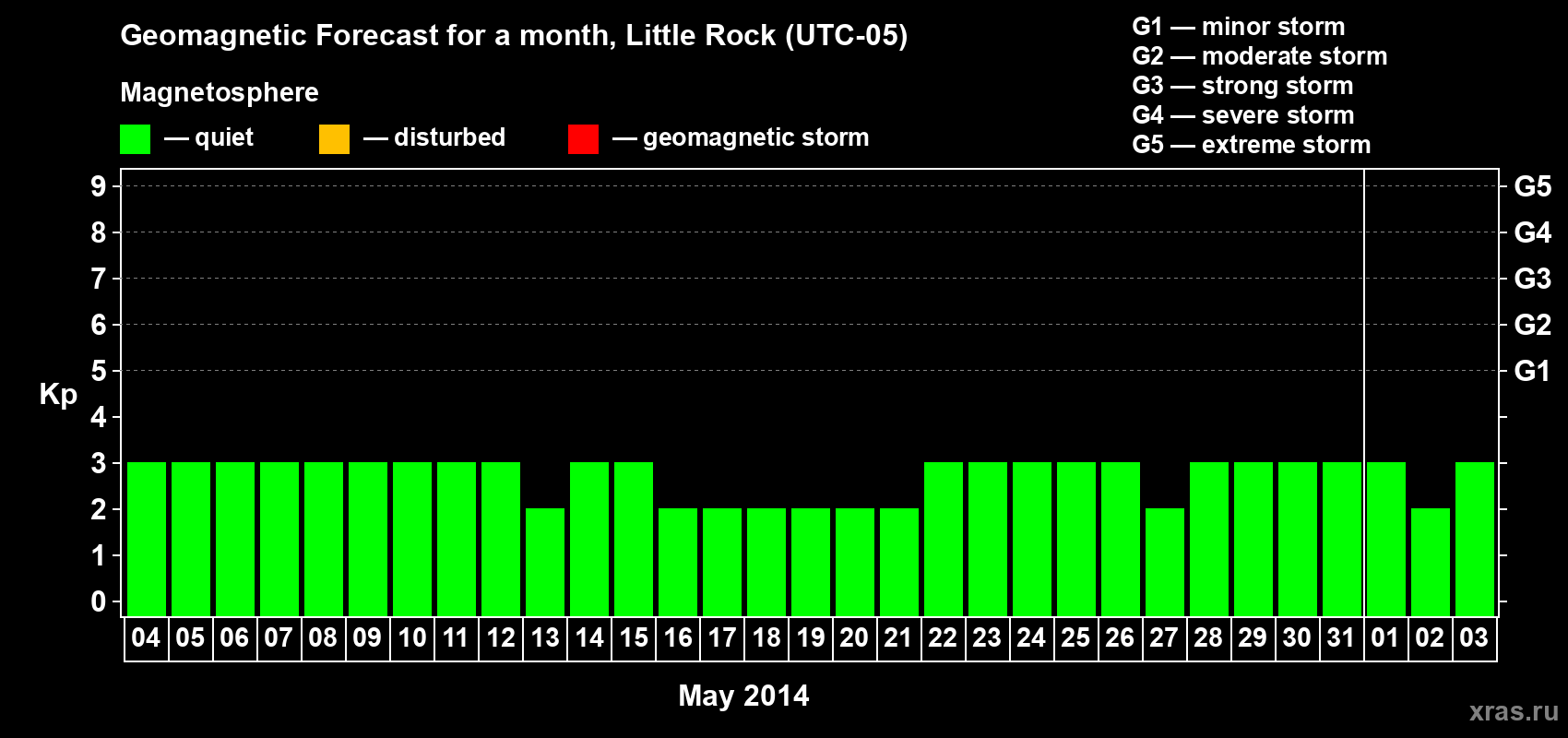Screen dimensions: 1568x738
Task: Select the date label 26
Action: point(1120,637)
